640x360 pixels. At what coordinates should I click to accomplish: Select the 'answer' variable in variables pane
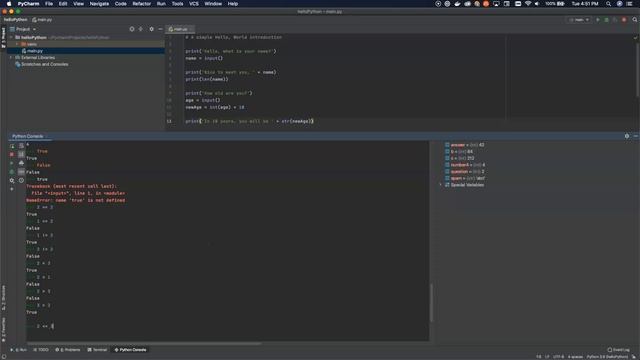[x=464, y=145]
